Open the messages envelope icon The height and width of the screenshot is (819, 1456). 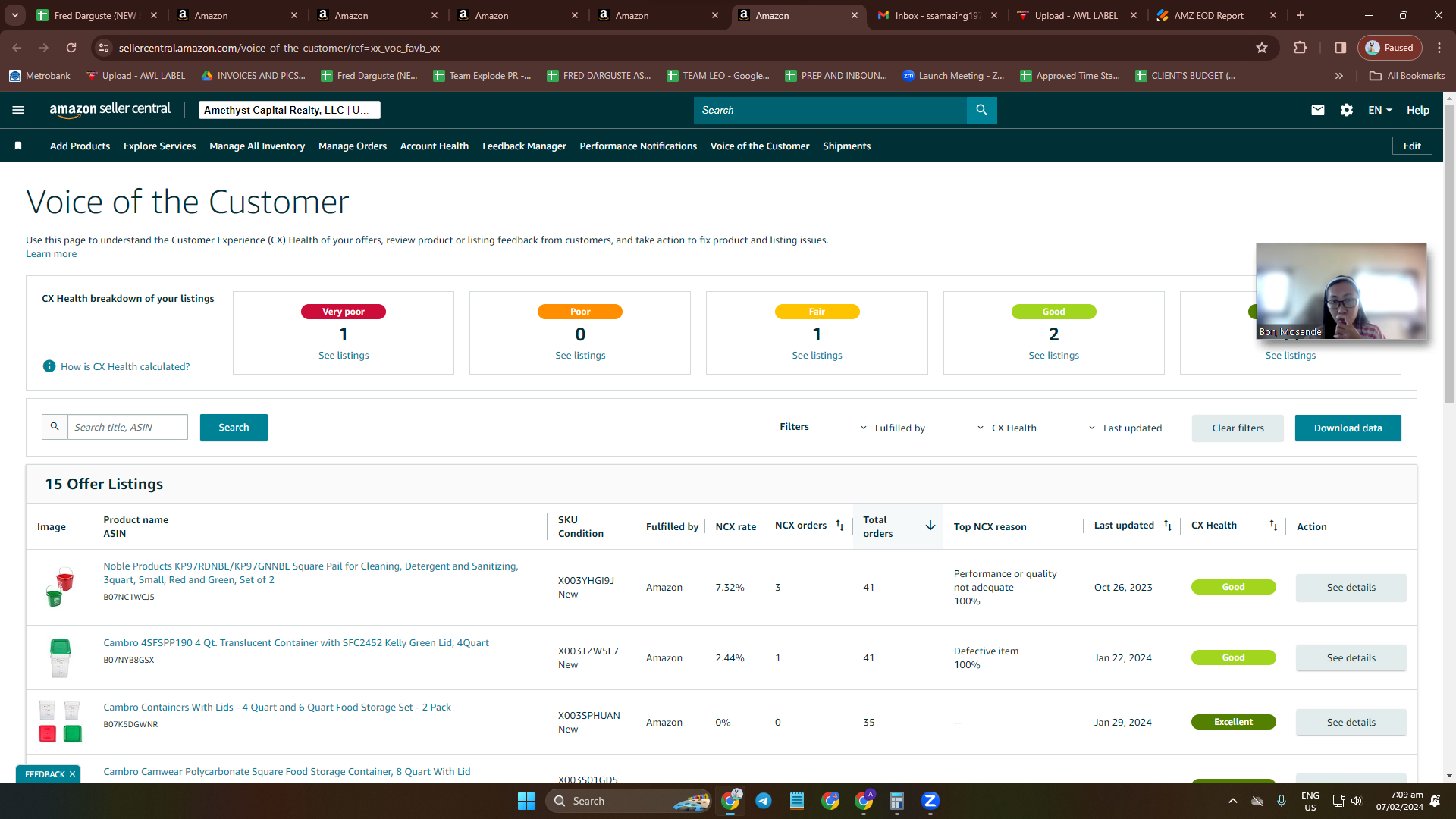click(x=1318, y=110)
